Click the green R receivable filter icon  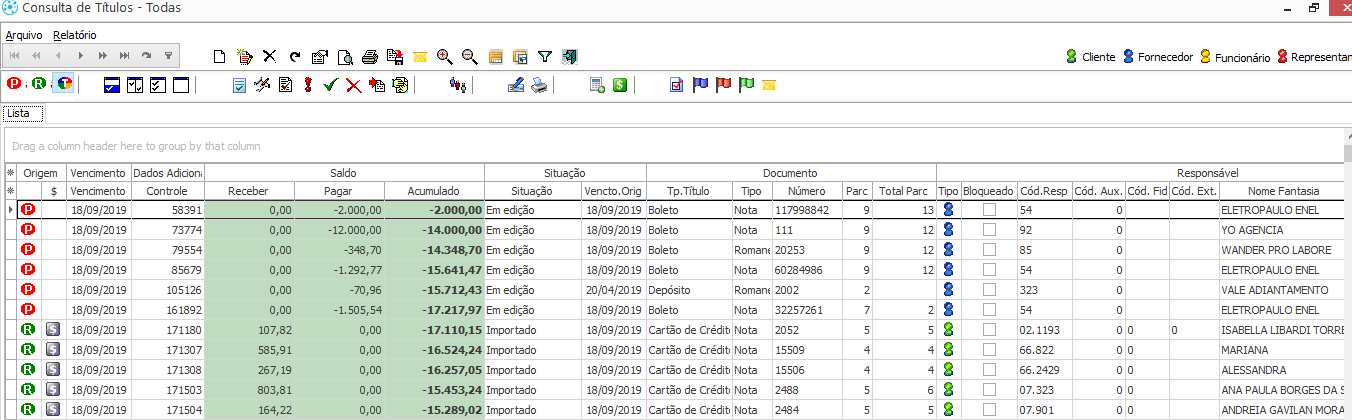[x=39, y=85]
